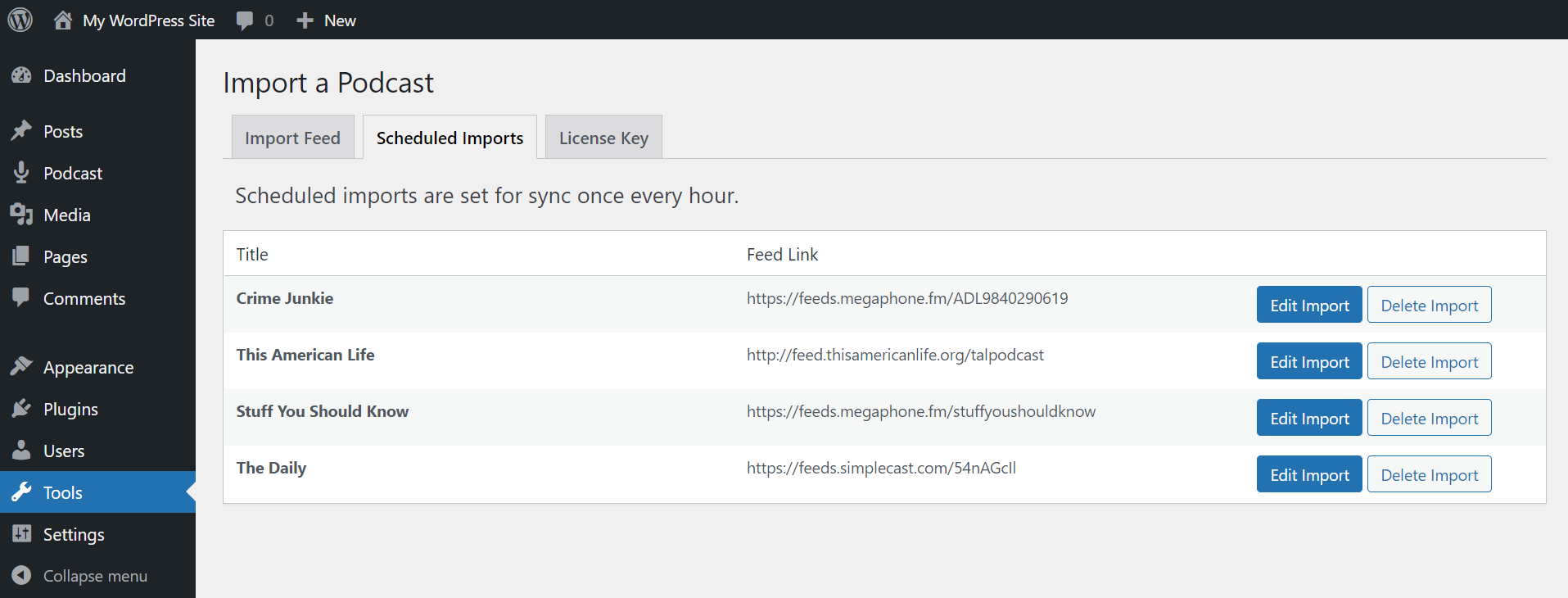Click the Plugins plug icon

21,408
